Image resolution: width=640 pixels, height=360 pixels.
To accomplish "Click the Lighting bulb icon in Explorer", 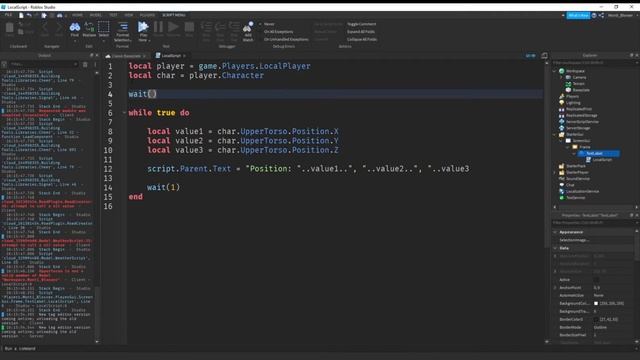I will coord(562,102).
